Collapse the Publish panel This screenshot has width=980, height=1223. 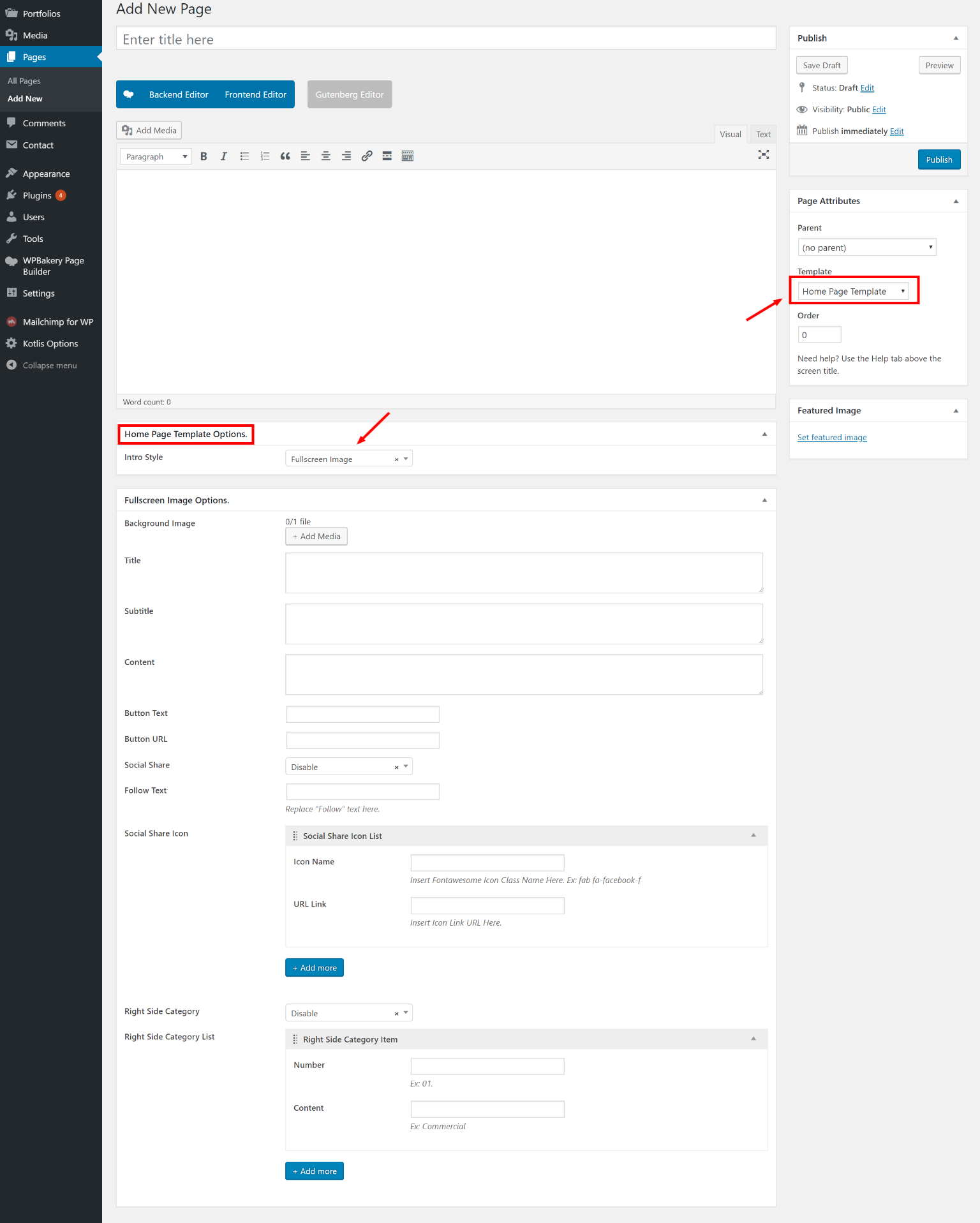tap(956, 38)
